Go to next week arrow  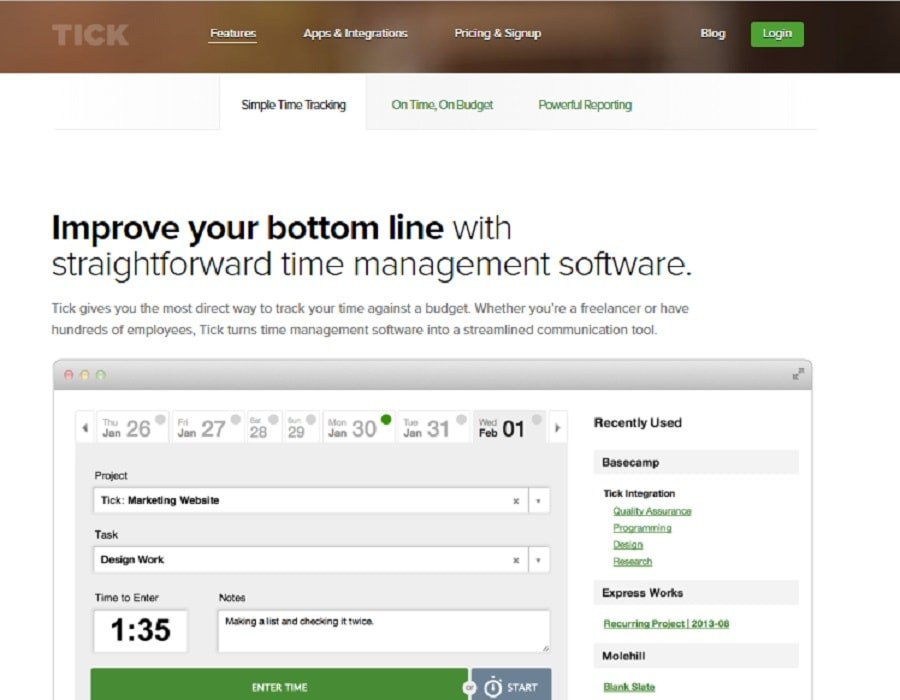pos(557,427)
